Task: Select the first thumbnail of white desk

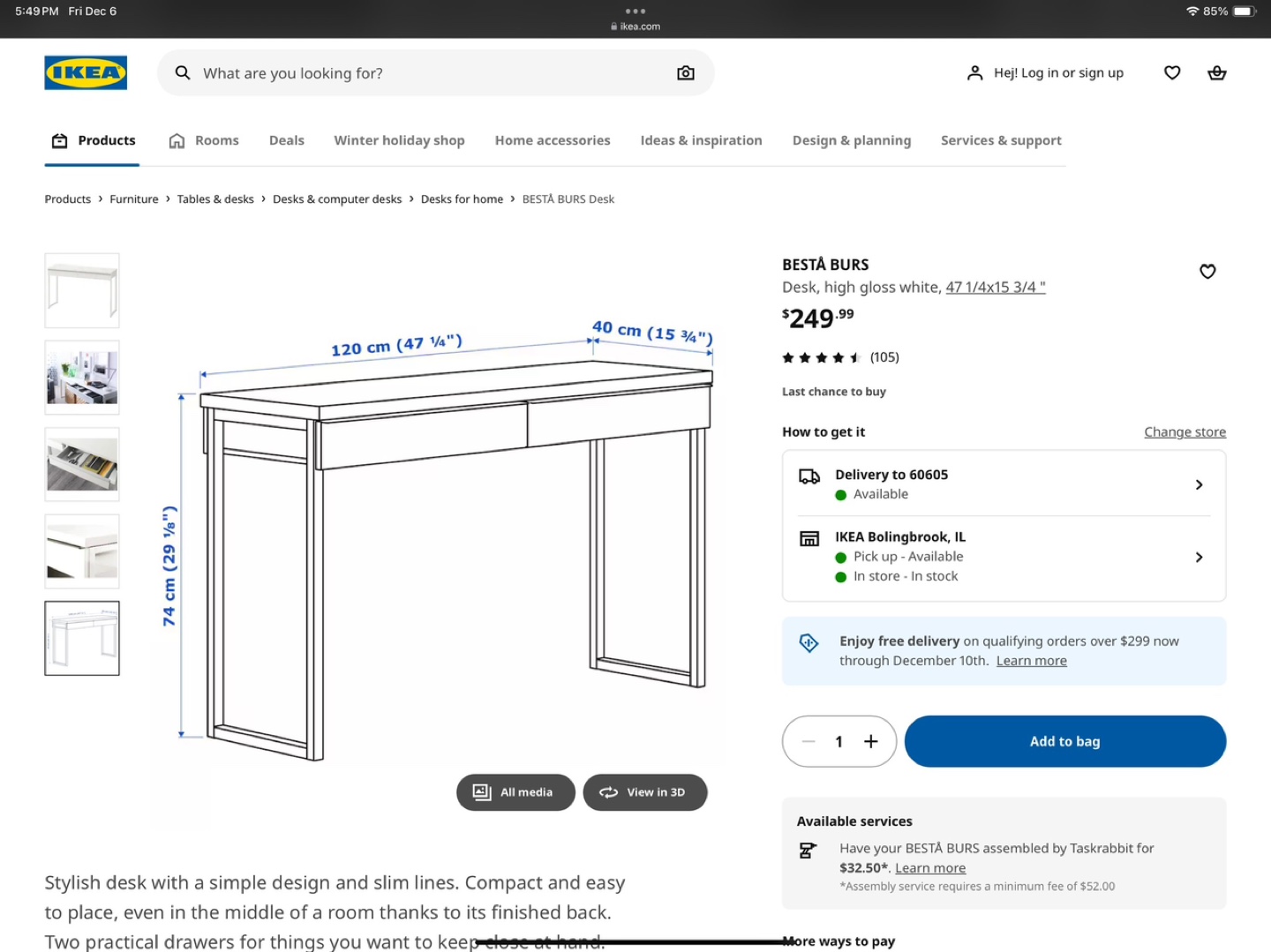Action: tap(82, 290)
